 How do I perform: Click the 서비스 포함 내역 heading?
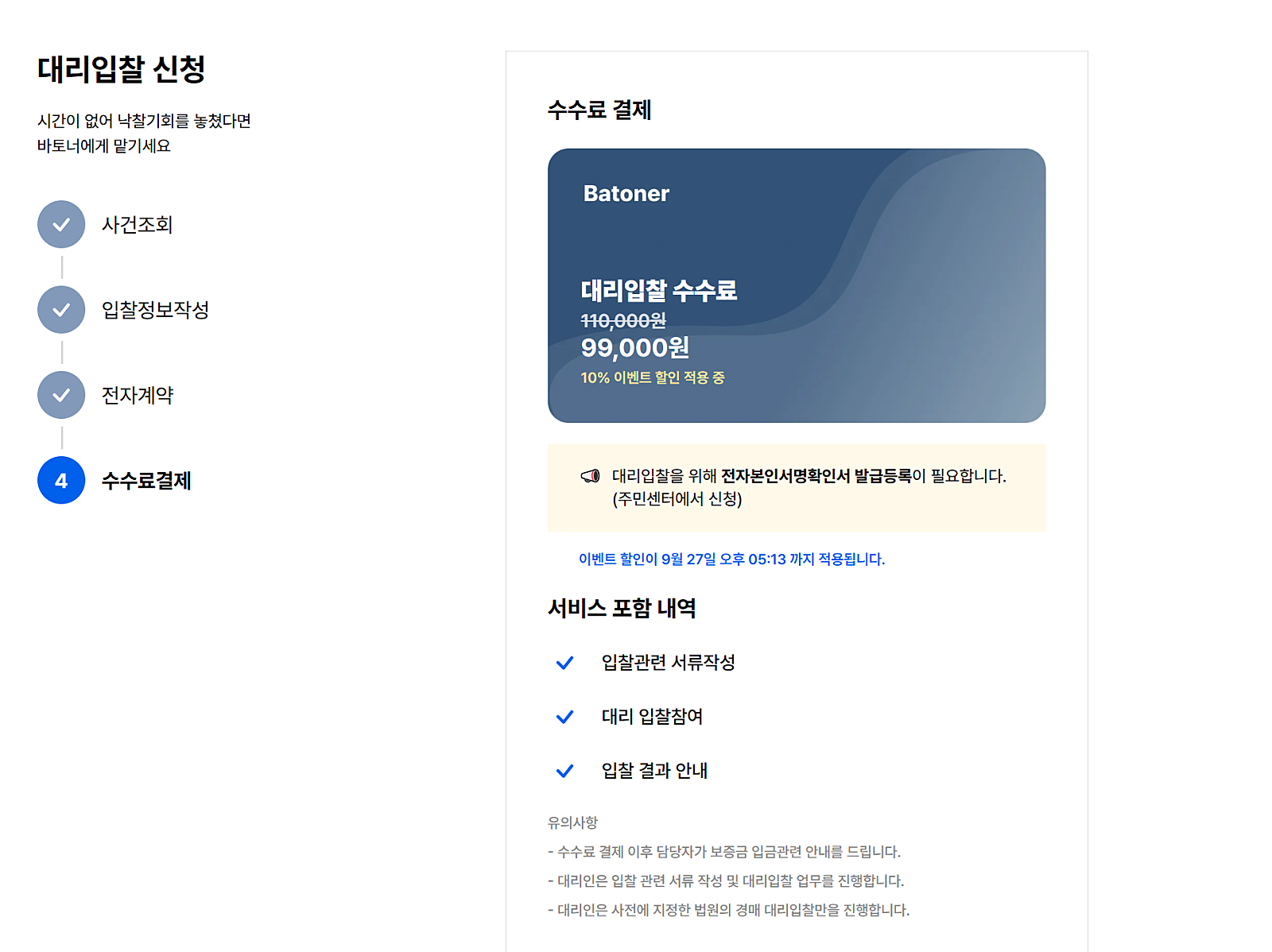[x=622, y=608]
